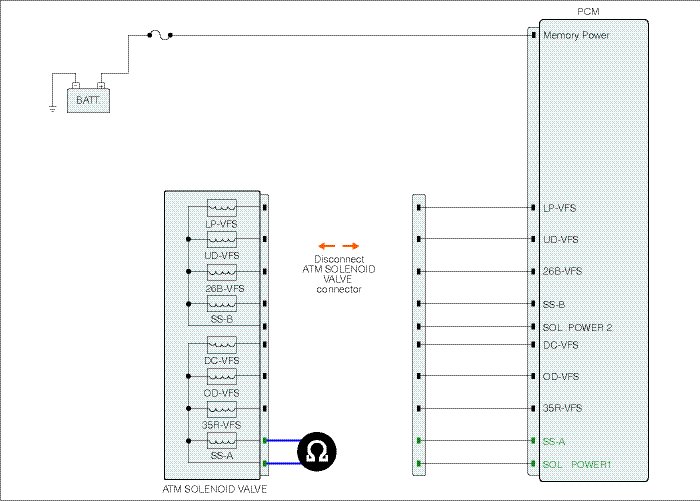Click the UD-VFS label inside the PCM block
This screenshot has width=700, height=501.
tap(561, 240)
